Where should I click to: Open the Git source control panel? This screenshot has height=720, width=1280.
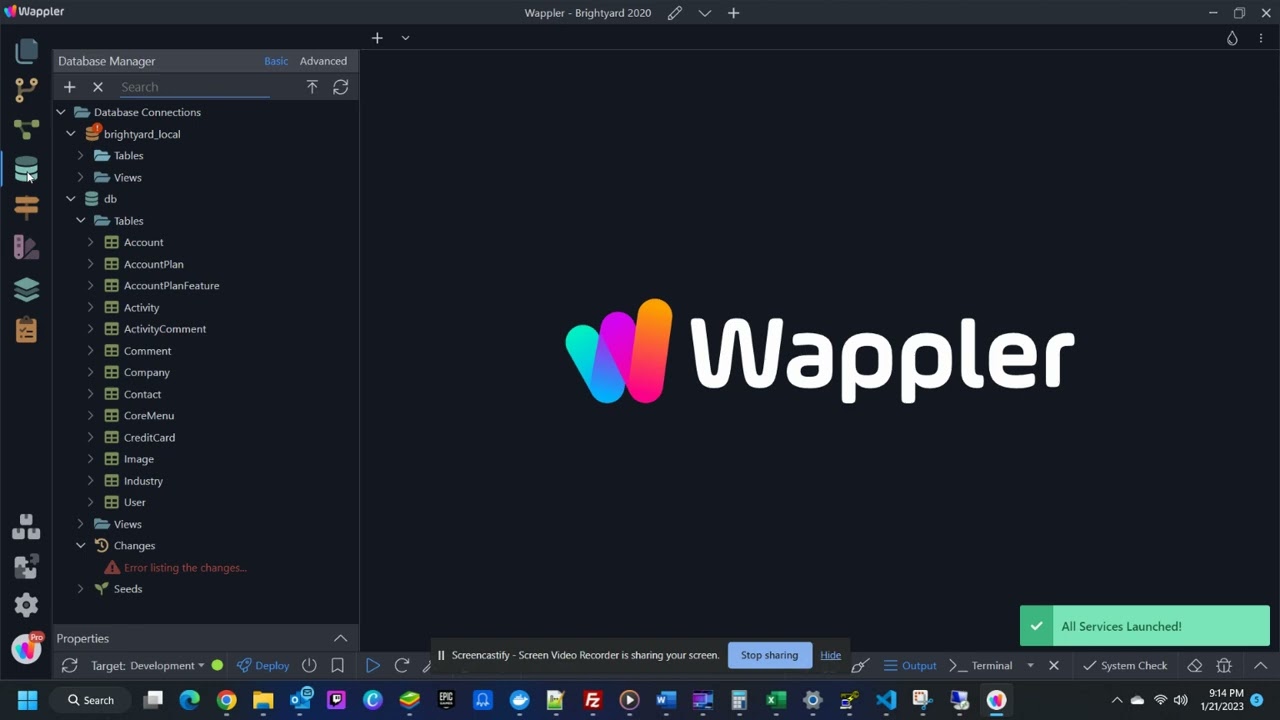(x=27, y=90)
